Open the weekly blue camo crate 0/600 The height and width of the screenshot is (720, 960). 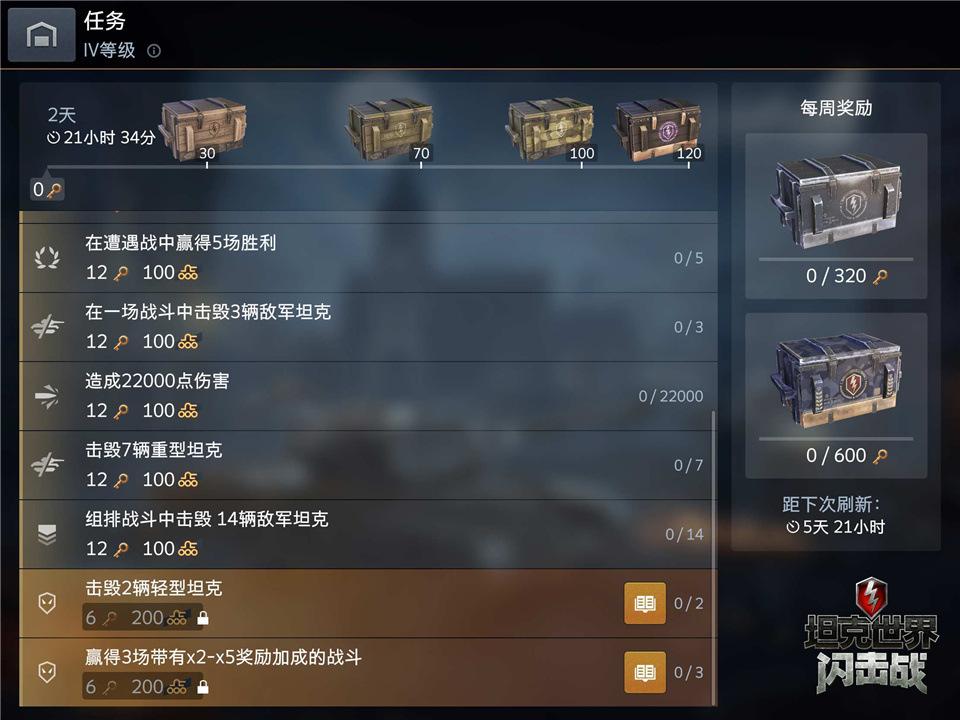tap(836, 396)
